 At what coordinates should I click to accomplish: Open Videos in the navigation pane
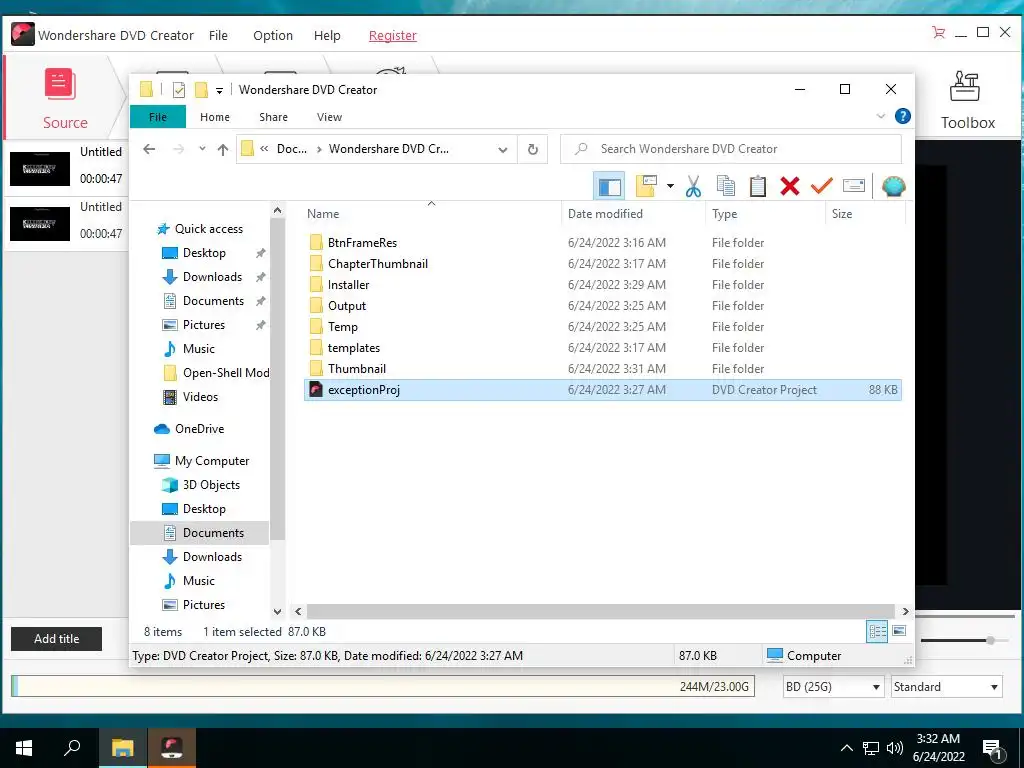[x=200, y=397]
